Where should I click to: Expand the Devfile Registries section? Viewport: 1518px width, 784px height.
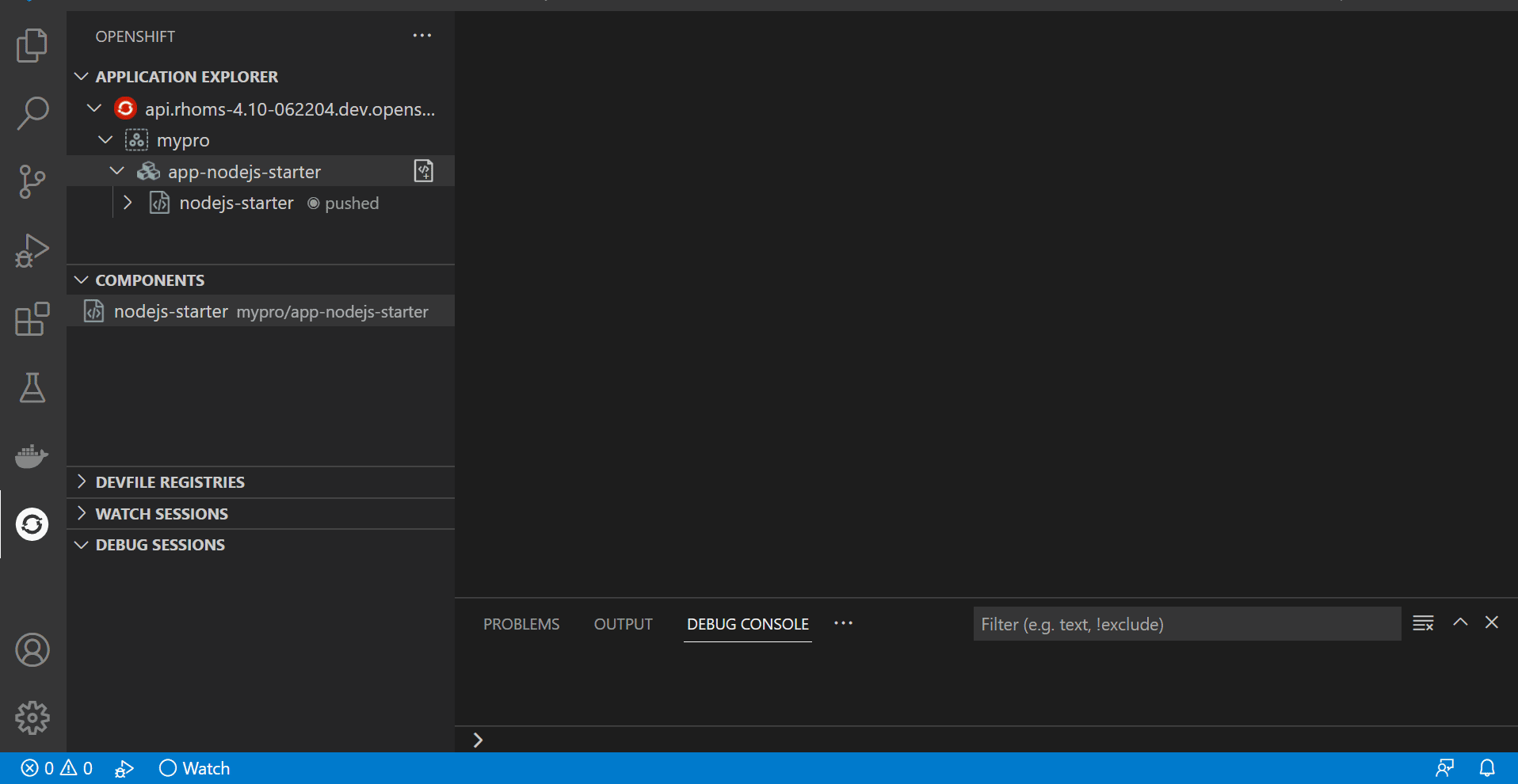point(81,481)
